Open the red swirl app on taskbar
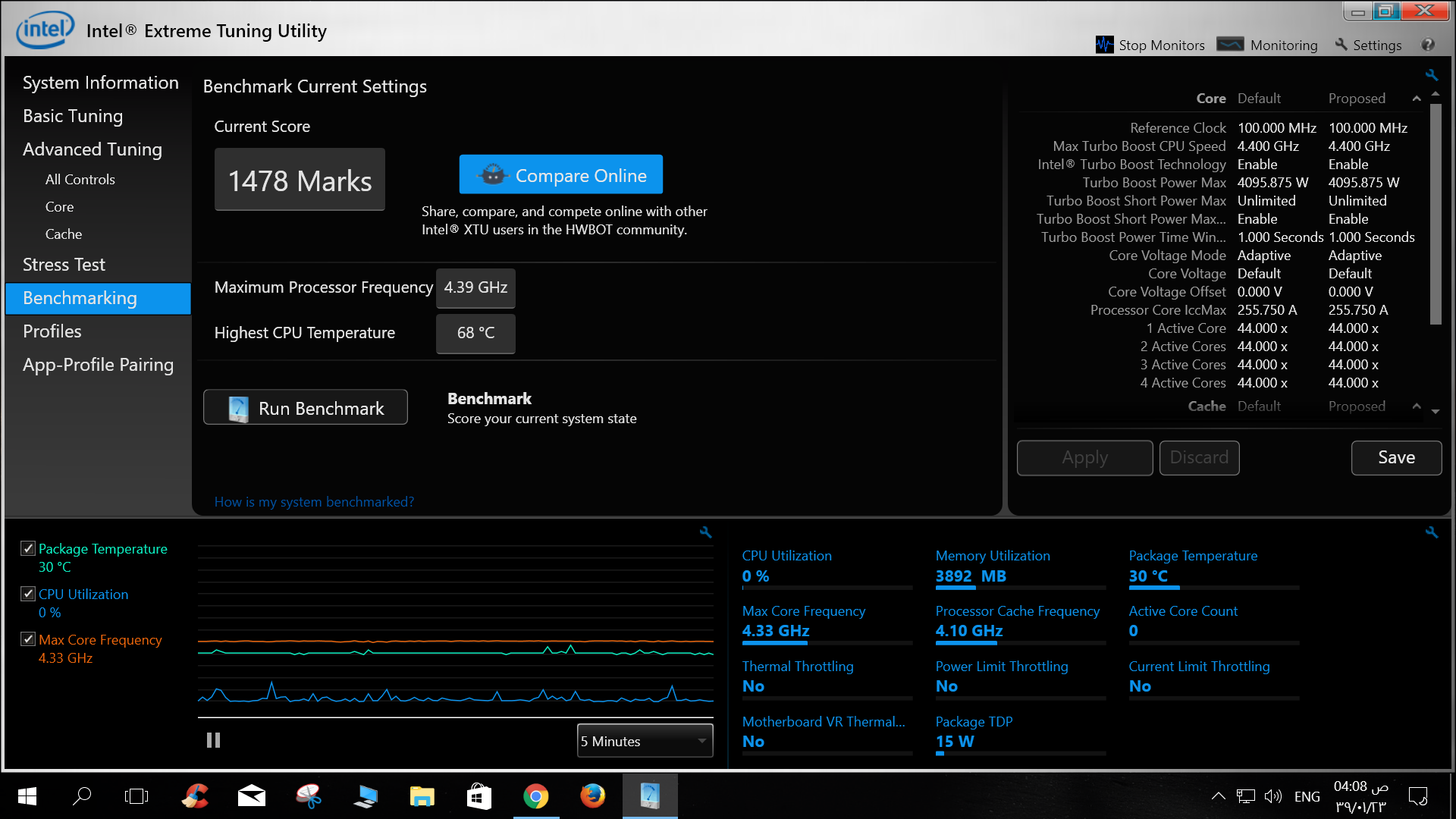1456x819 pixels. click(195, 796)
